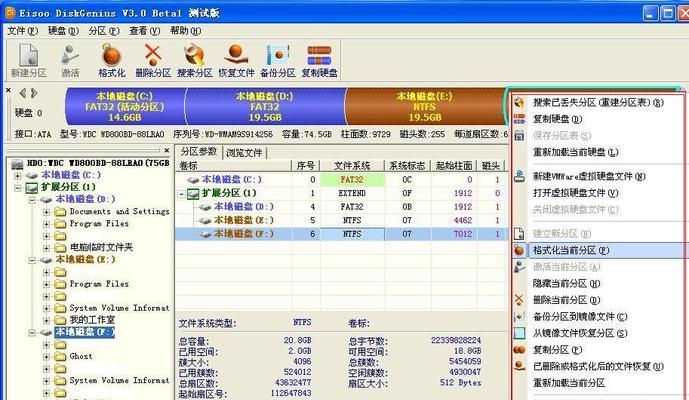This screenshot has width=689, height=400.
Task: Close the disk bar with the small X
Action: tap(8, 90)
